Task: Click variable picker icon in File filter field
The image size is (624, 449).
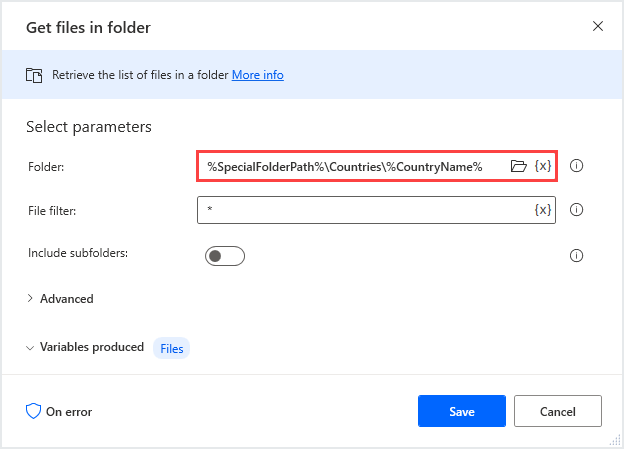Action: point(542,210)
